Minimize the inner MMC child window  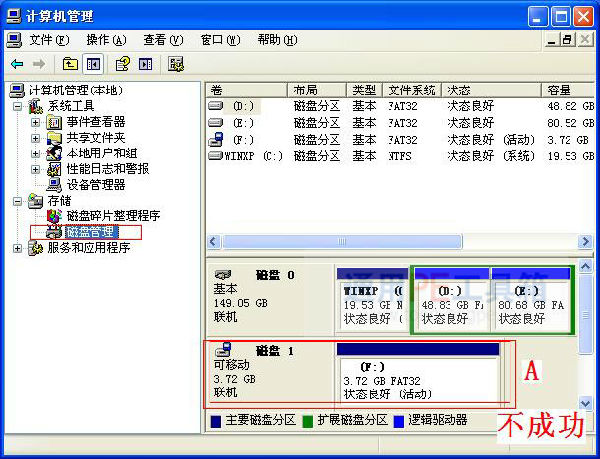[551, 39]
